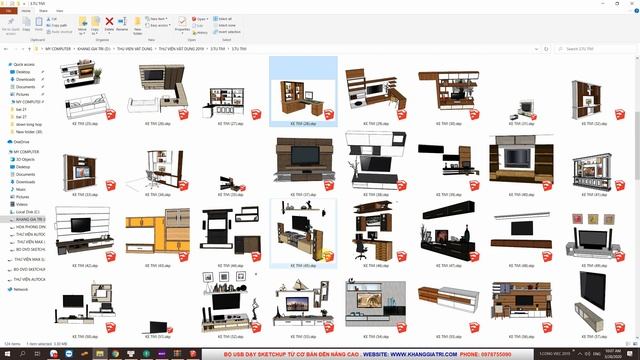Open New folder (30) in sidebar
Screen dimensions: 640x360
point(29,132)
